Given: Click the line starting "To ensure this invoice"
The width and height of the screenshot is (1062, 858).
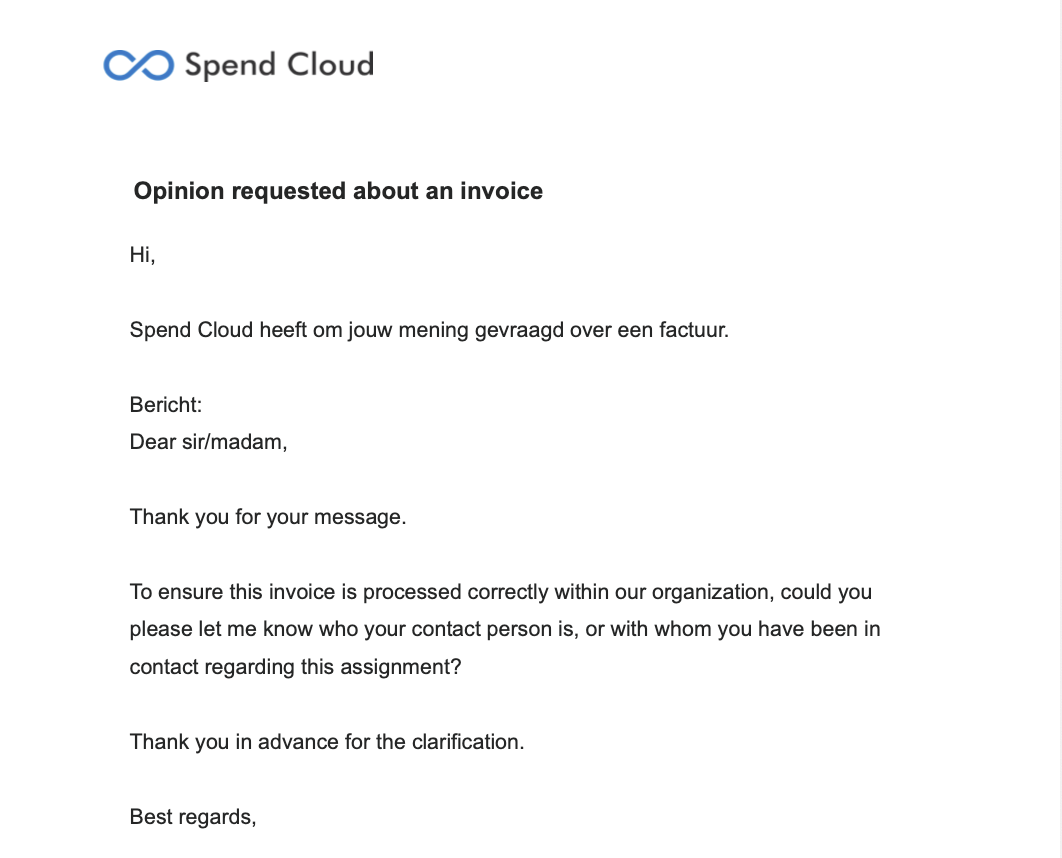Looking at the screenshot, I should click(x=500, y=592).
